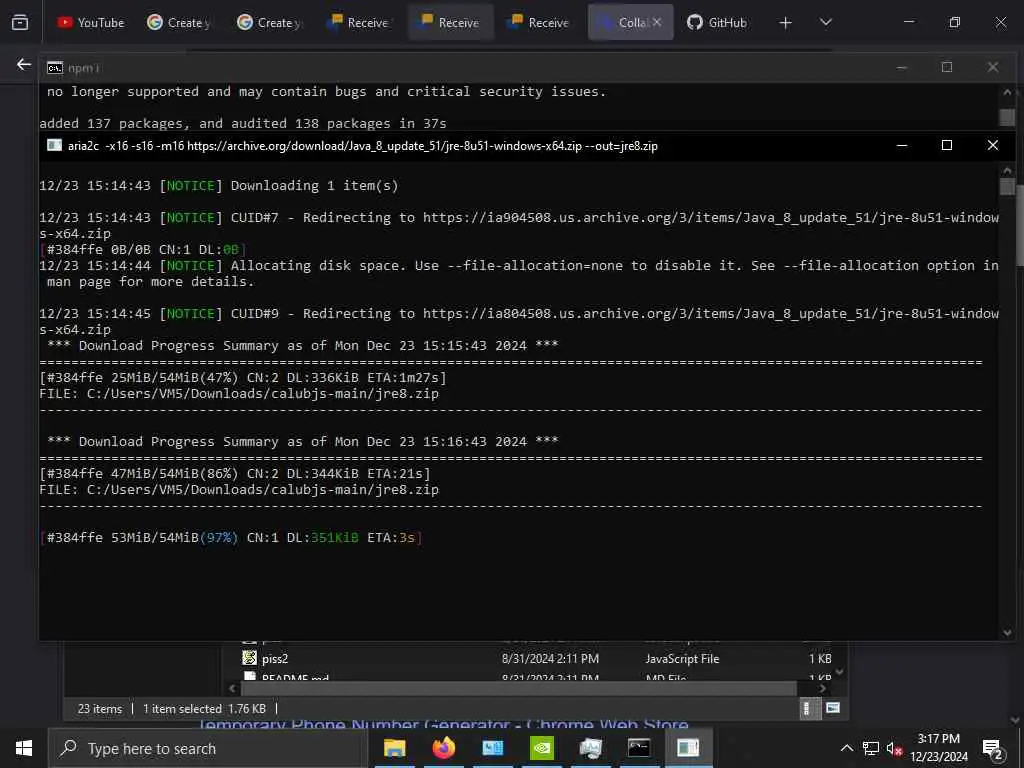
Task: Click the File Explorer horizontal scrollbar thumb
Action: [x=519, y=688]
